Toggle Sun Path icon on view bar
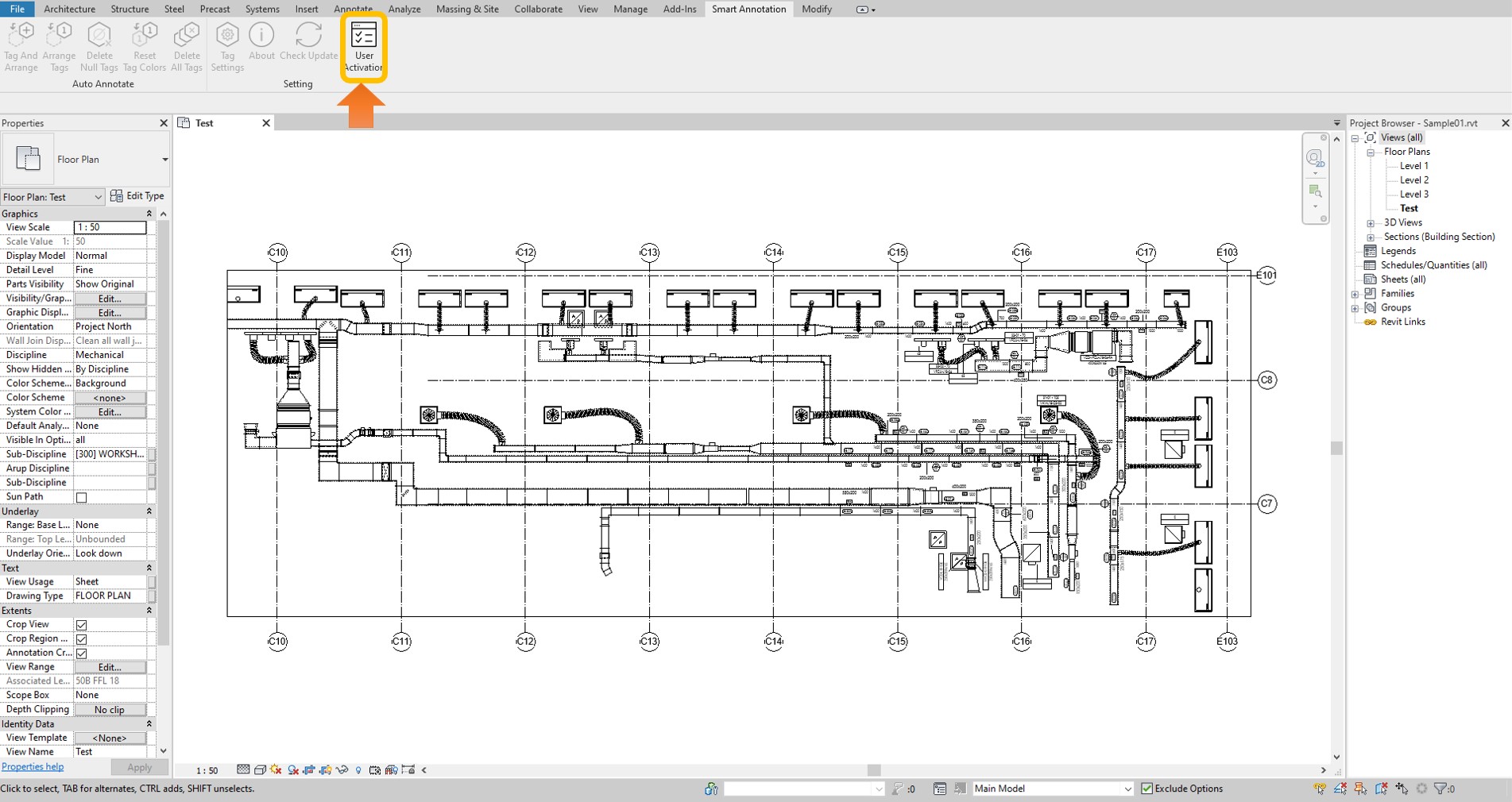The height and width of the screenshot is (802, 1512). 276,769
